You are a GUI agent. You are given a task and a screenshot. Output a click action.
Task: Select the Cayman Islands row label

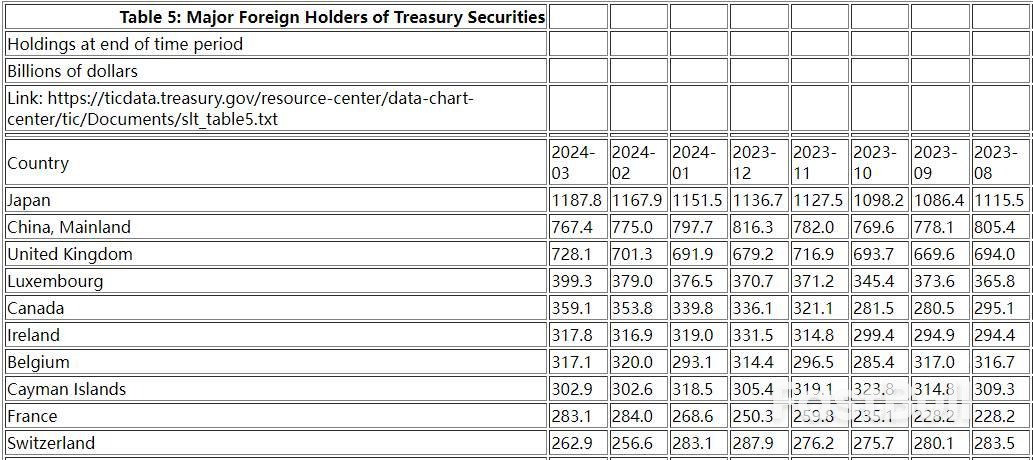[x=67, y=389]
